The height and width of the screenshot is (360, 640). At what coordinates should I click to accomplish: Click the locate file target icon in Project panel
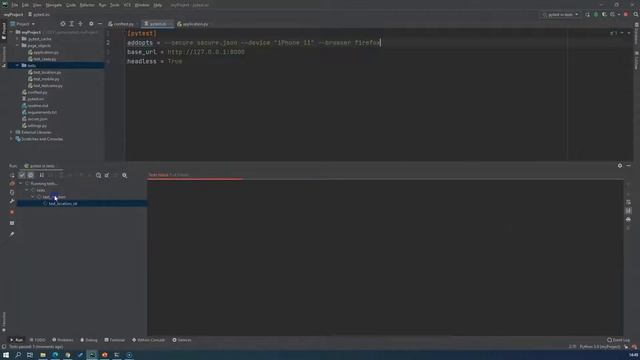[62, 24]
